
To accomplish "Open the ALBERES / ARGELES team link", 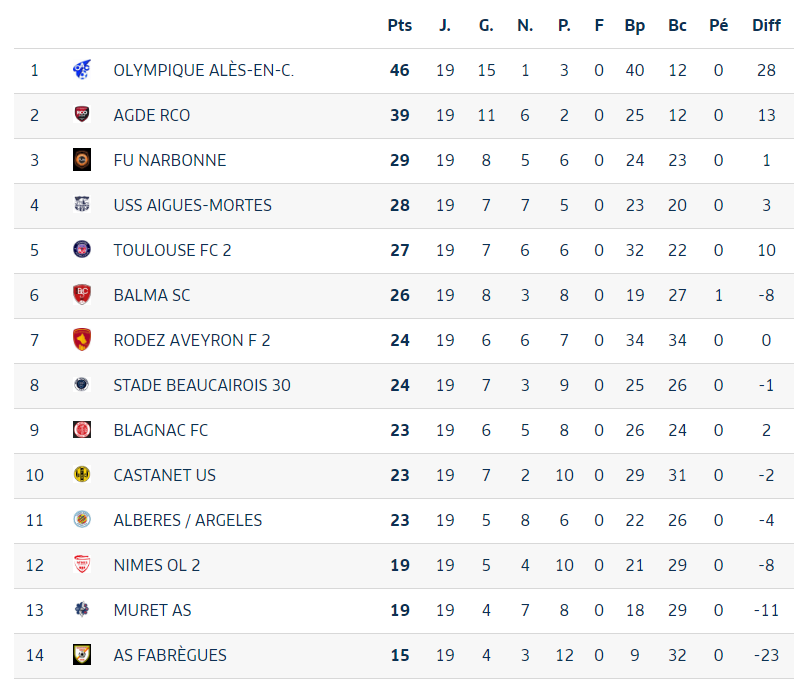I will [x=188, y=520].
